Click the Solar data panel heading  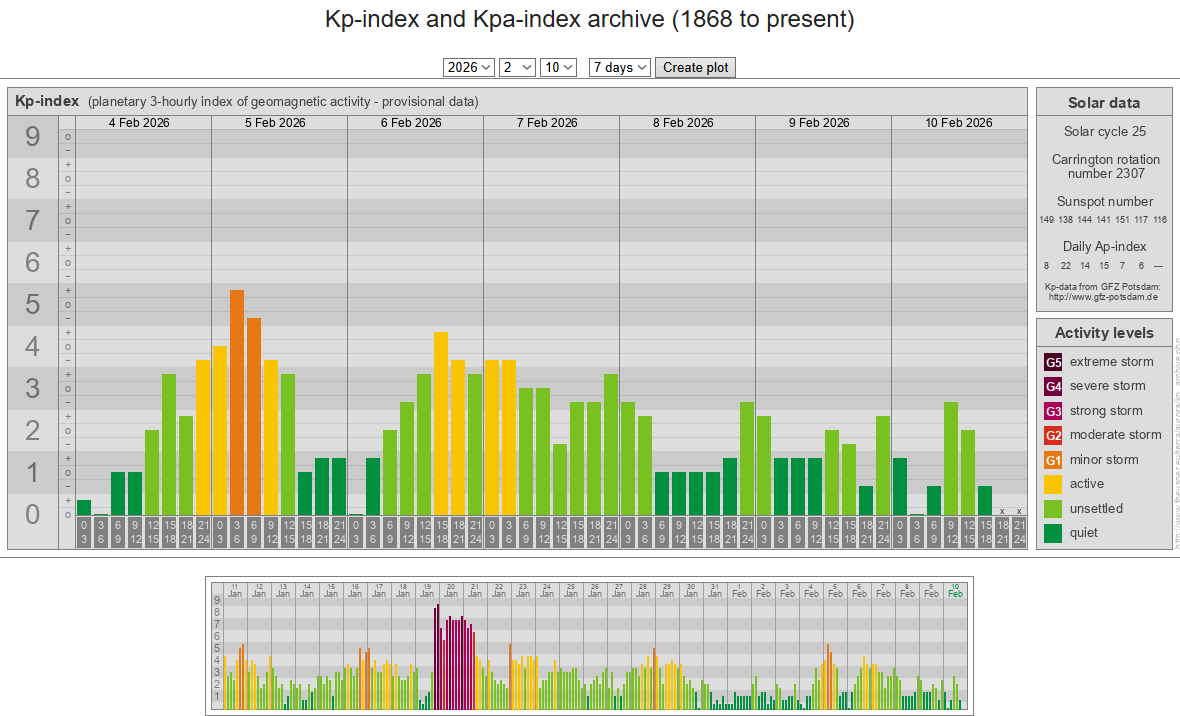[x=1103, y=103]
